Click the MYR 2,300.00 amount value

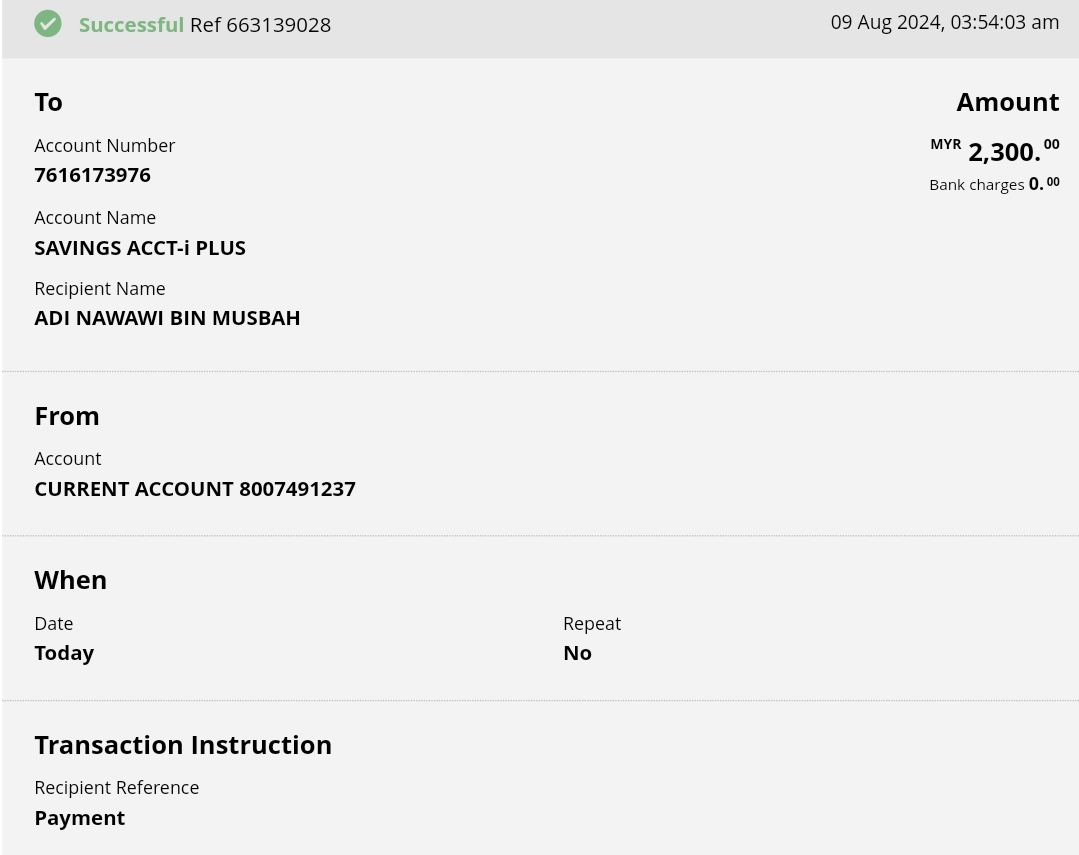point(1003,152)
